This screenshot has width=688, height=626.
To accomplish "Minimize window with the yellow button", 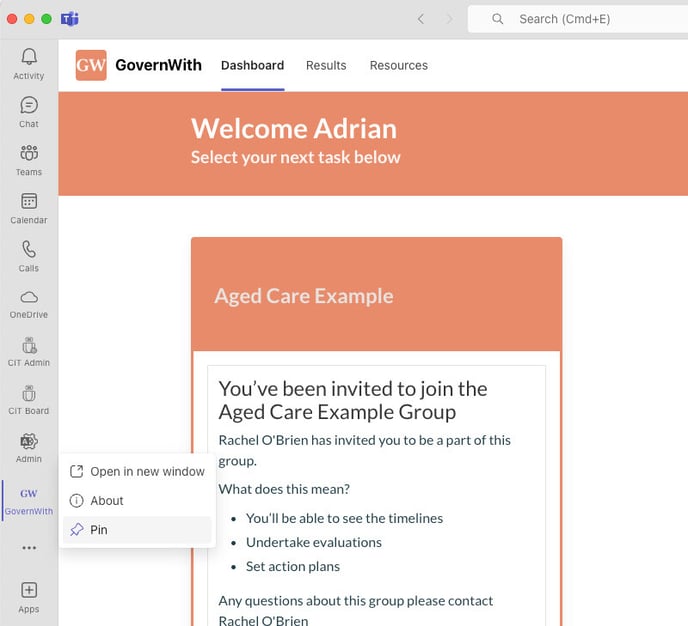I will click(29, 19).
